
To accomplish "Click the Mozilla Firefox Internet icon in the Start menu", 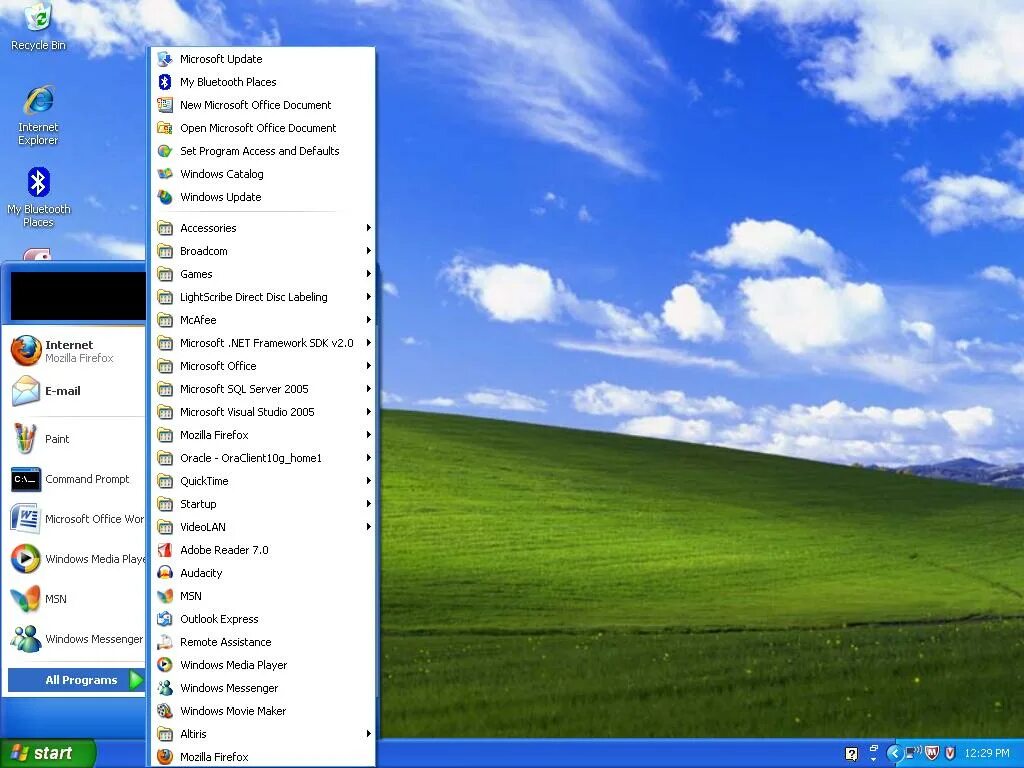I will 26,351.
